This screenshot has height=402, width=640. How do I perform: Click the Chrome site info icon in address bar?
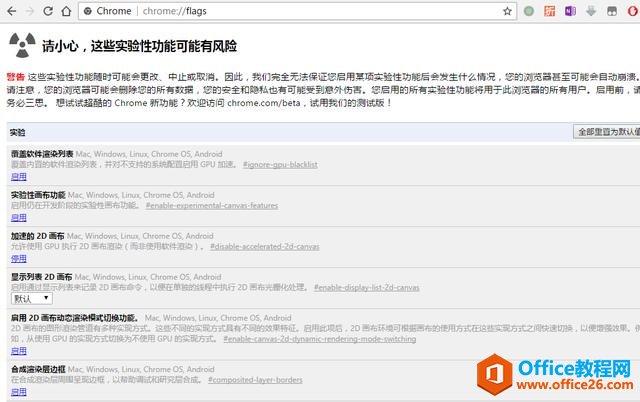click(x=88, y=11)
